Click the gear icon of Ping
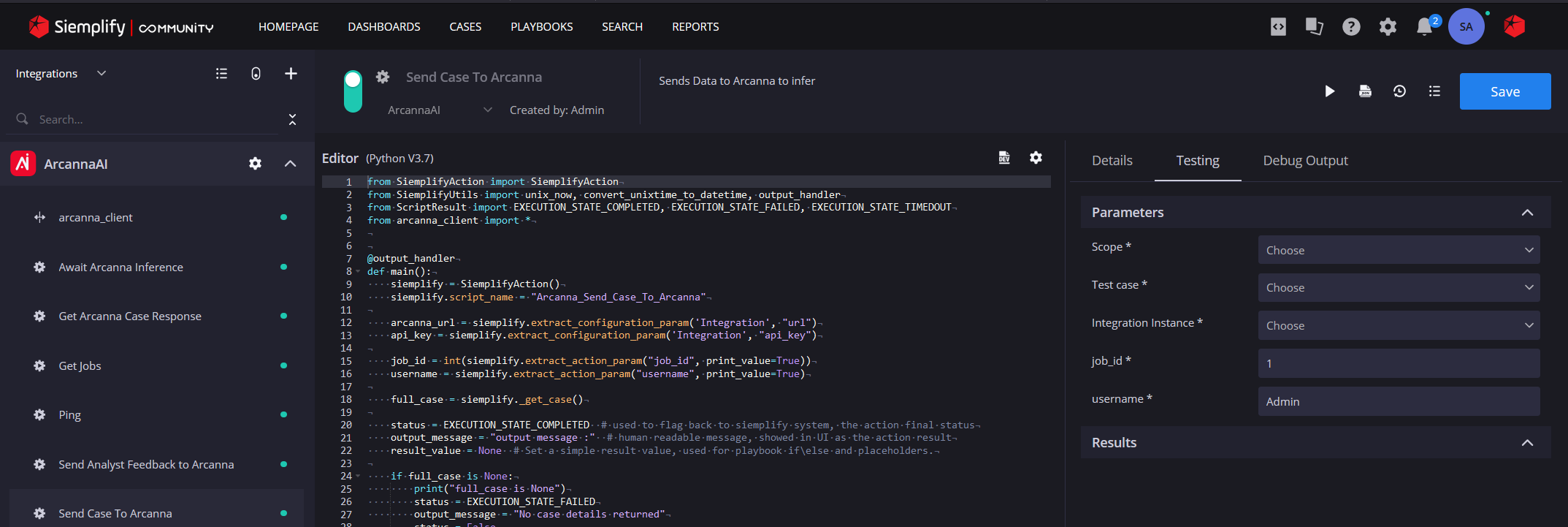The width and height of the screenshot is (1568, 527). [x=39, y=415]
